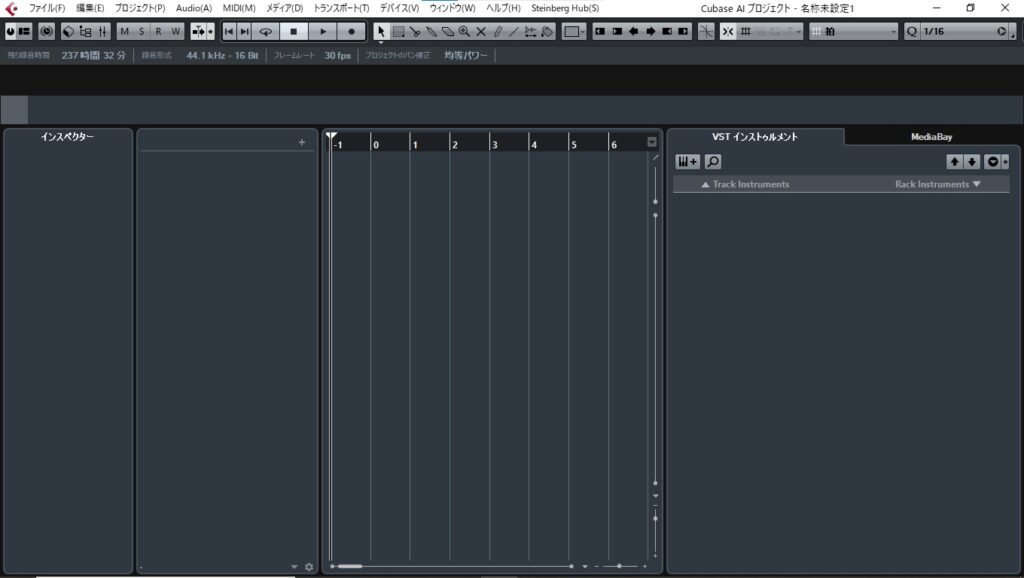Open the instrument search magnifier
The width and height of the screenshot is (1024, 578).
coord(713,162)
